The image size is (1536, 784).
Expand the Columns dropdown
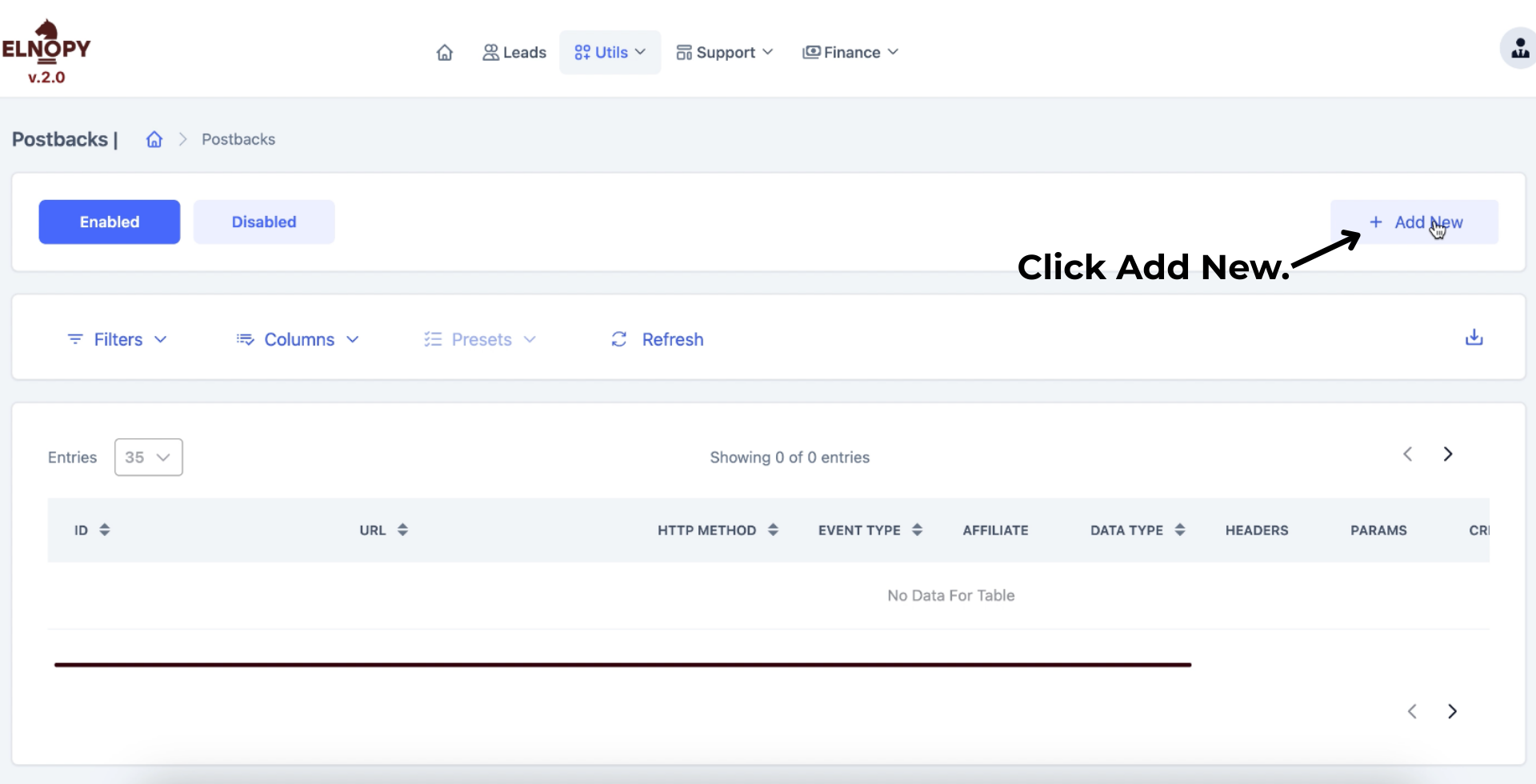pyautogui.click(x=298, y=340)
